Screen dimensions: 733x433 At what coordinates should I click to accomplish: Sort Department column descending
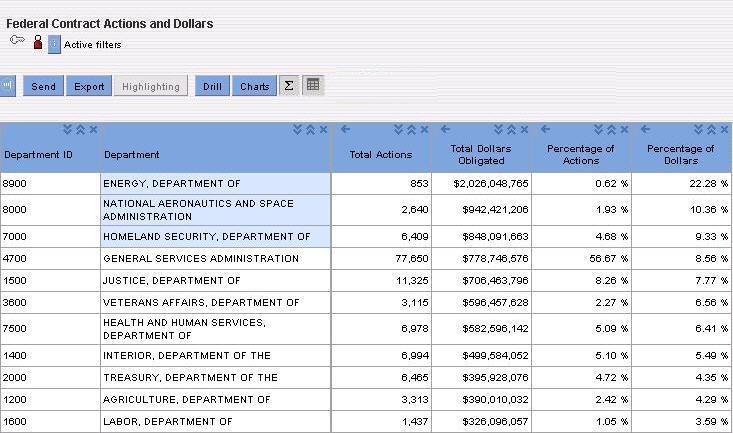point(297,130)
